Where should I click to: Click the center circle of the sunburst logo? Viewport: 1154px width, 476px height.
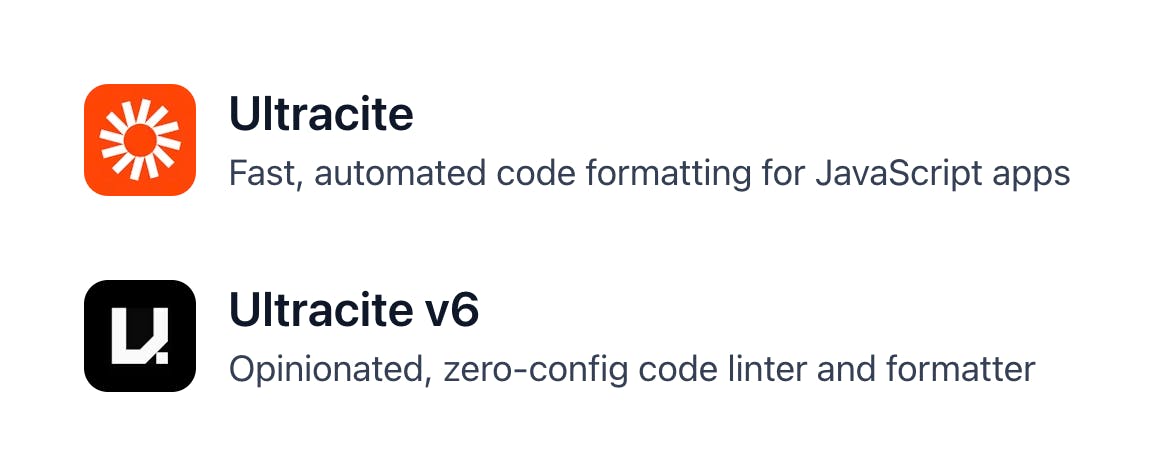pos(140,140)
